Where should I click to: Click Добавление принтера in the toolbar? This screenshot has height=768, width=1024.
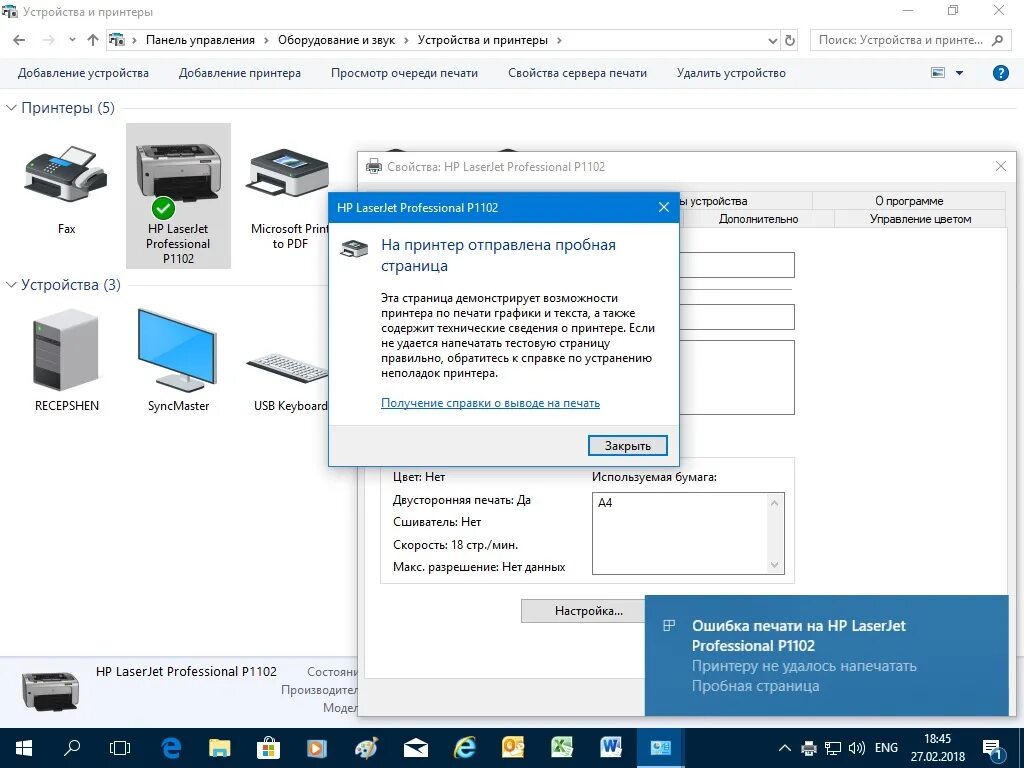[240, 73]
